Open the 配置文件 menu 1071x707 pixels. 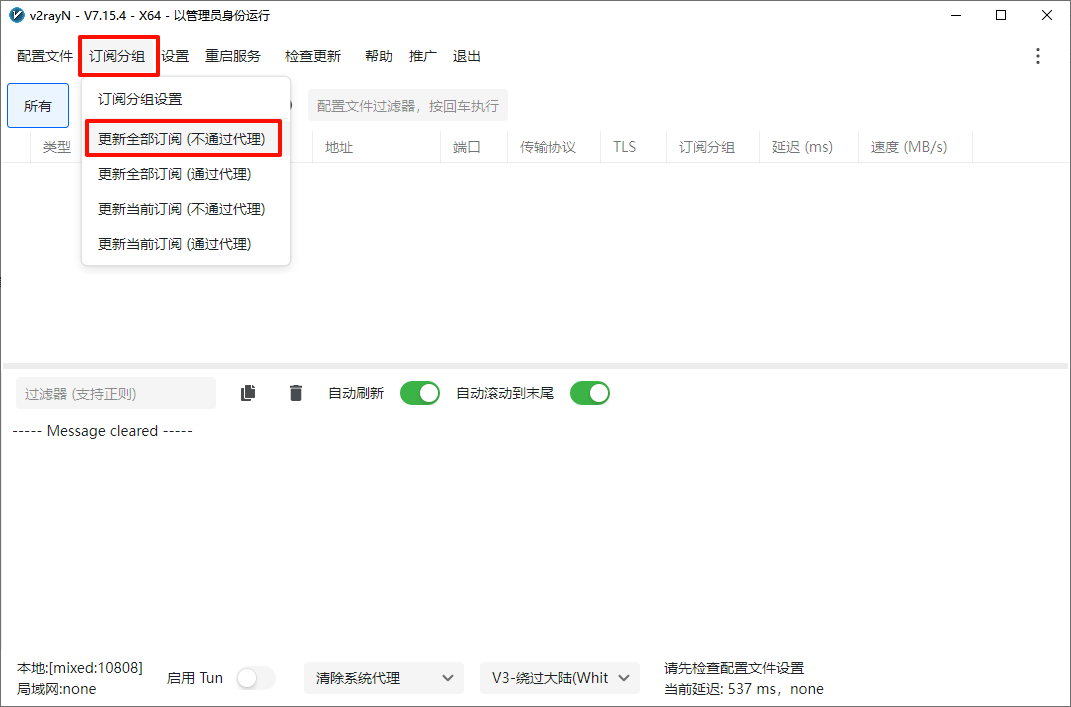coord(45,56)
